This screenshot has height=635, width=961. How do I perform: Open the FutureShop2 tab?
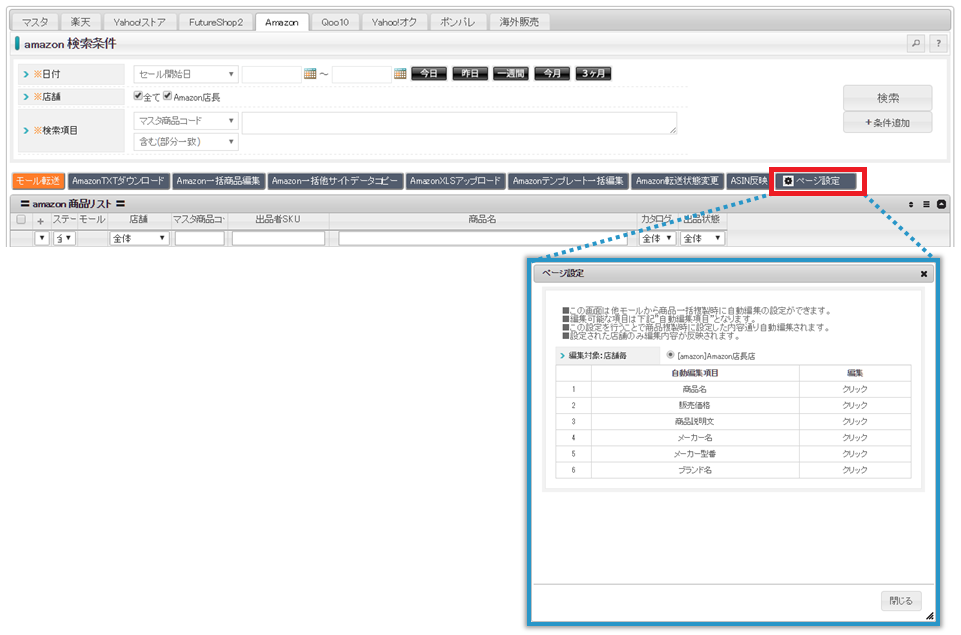(216, 22)
